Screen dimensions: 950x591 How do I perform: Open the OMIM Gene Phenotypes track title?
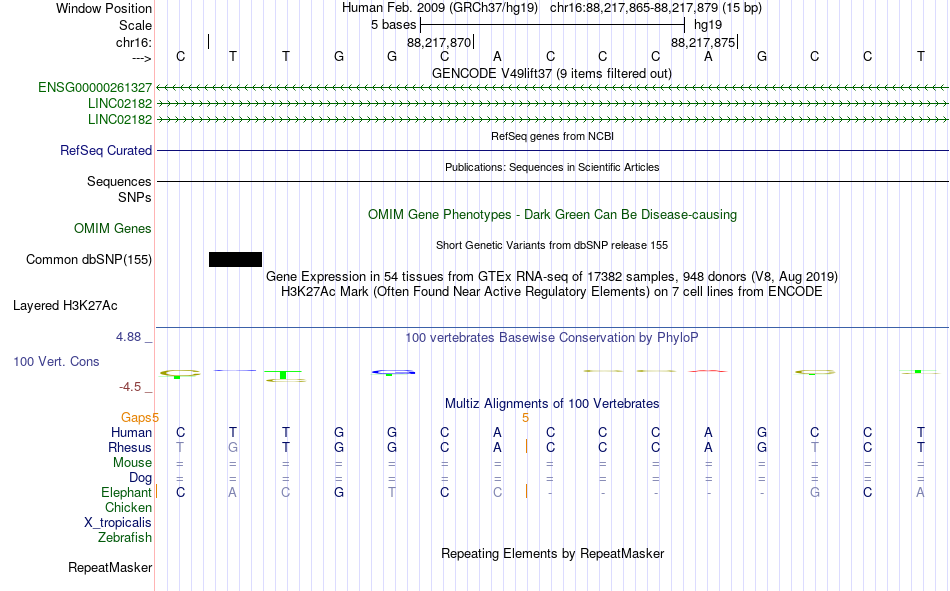[x=553, y=215]
